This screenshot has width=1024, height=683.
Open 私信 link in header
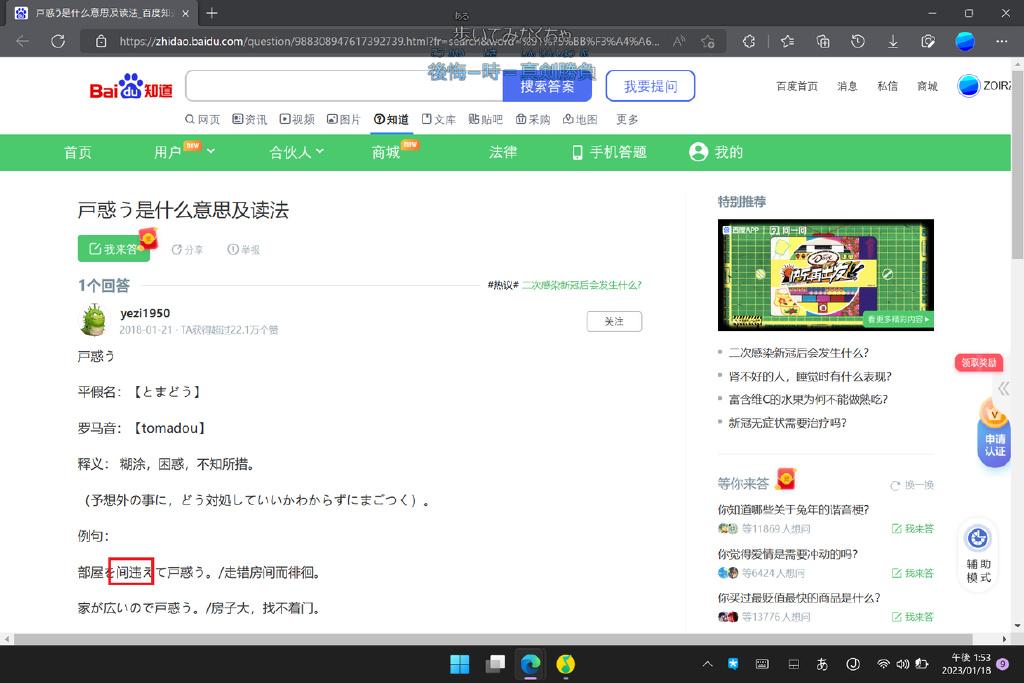tap(888, 86)
